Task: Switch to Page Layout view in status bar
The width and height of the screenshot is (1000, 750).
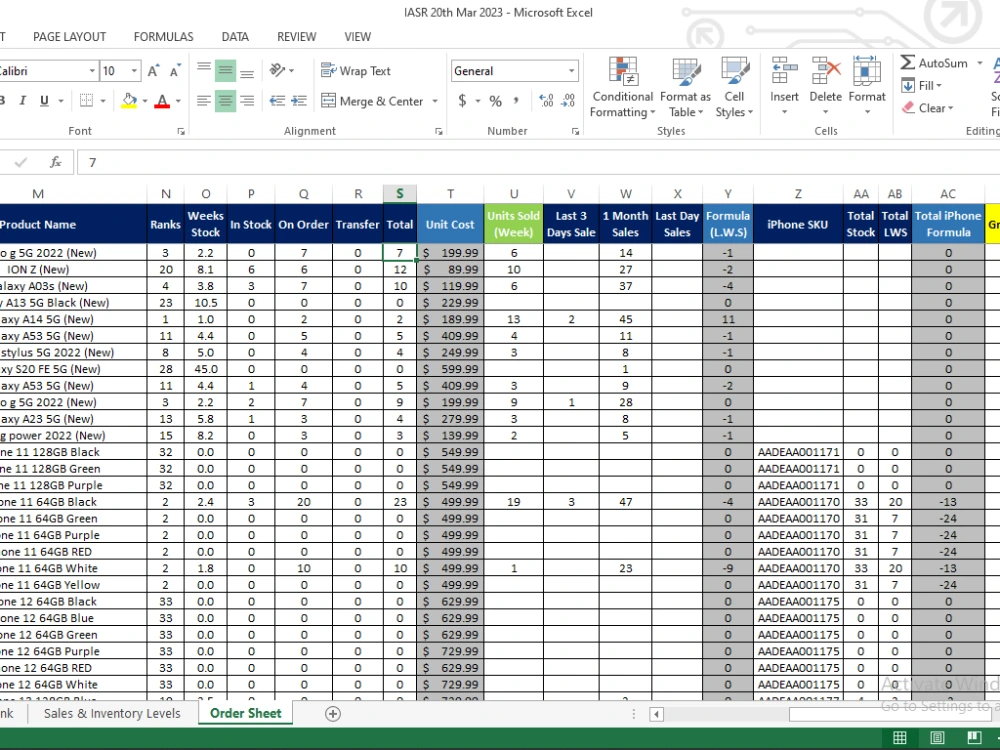Action: pos(937,738)
